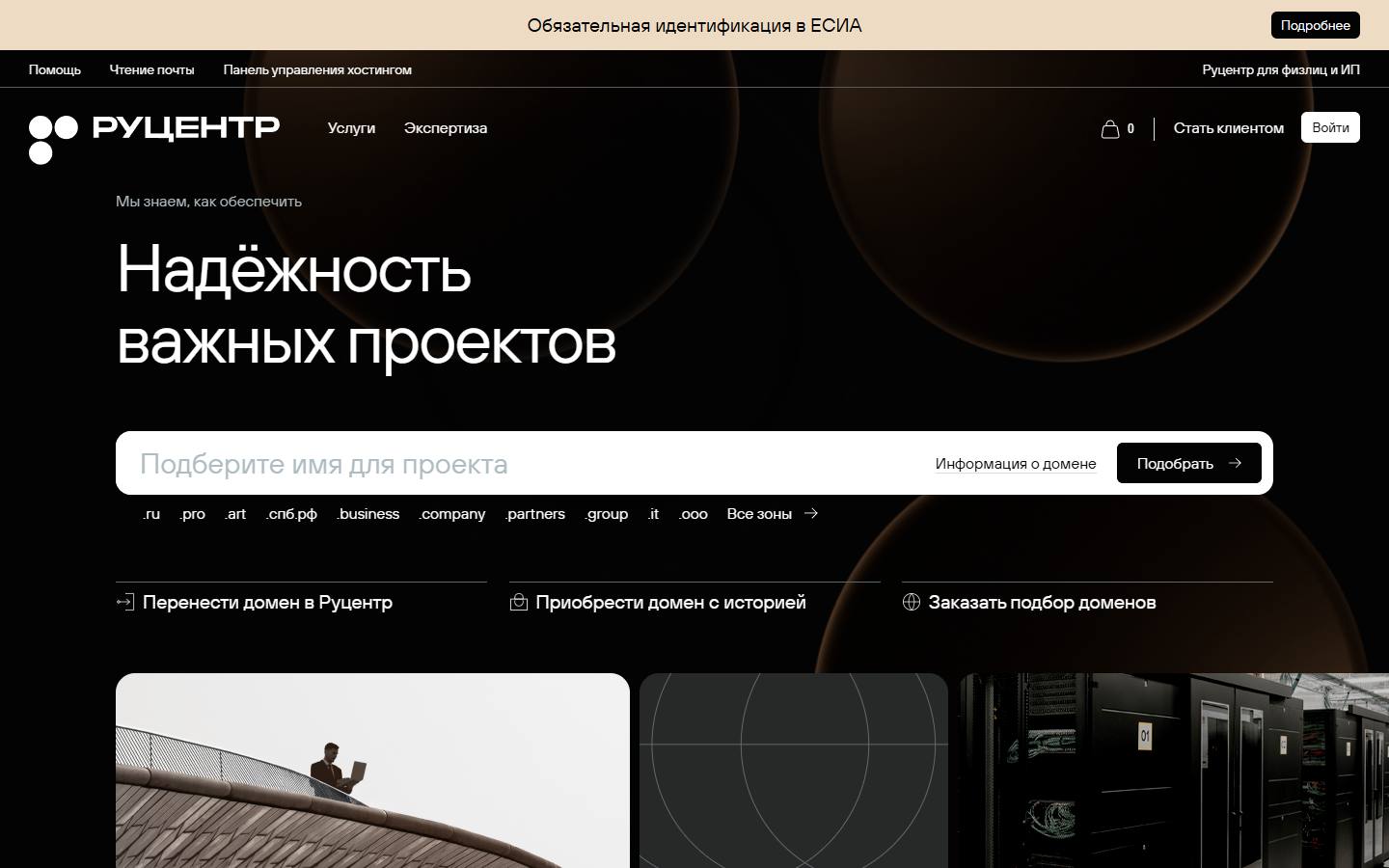Screen dimensions: 1389x868
Task: Select the .спб.рф domain zone
Action: pos(291,514)
